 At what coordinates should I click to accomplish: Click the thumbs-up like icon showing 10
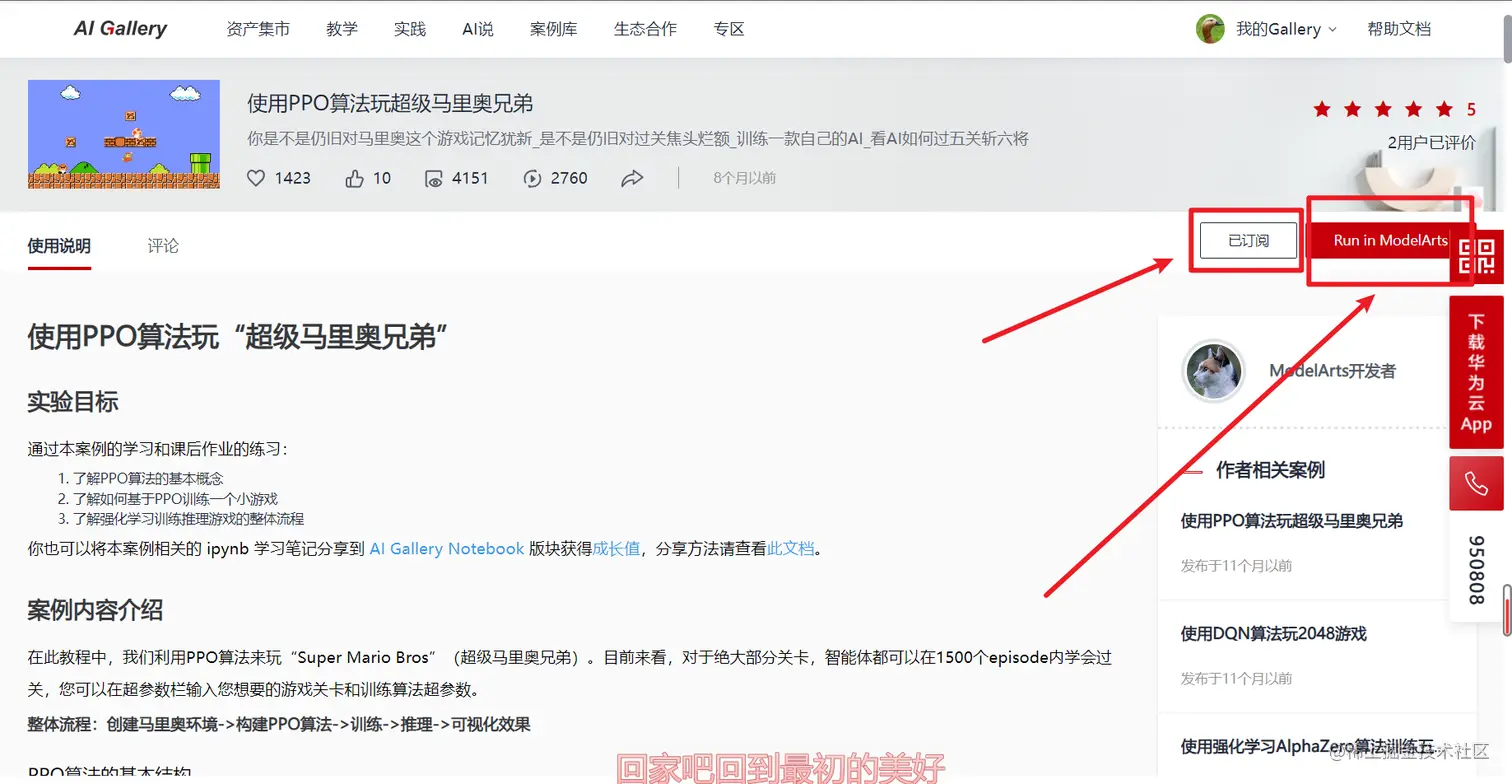354,178
